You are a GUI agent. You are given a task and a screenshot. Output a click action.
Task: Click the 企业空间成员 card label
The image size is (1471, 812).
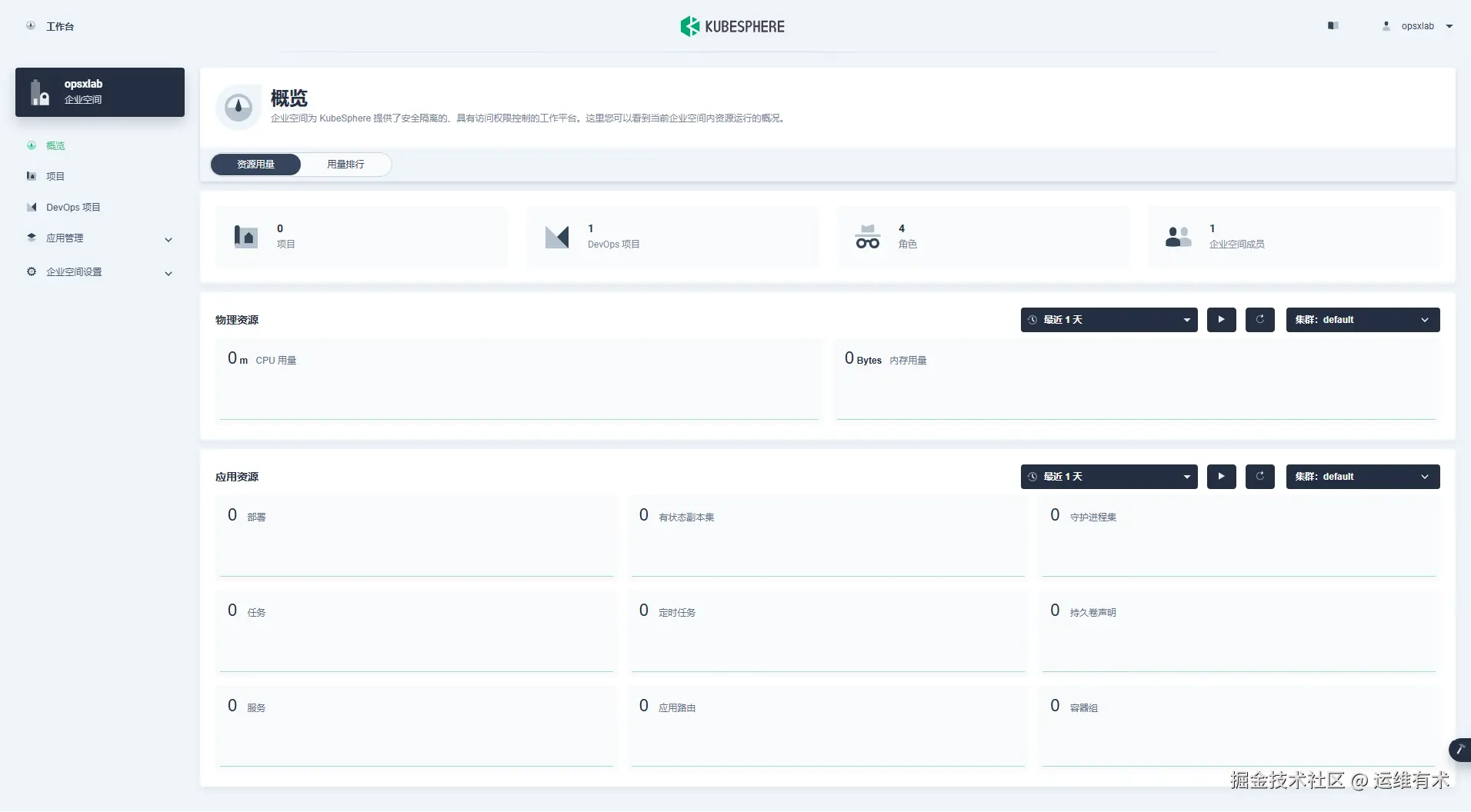pyautogui.click(x=1236, y=245)
